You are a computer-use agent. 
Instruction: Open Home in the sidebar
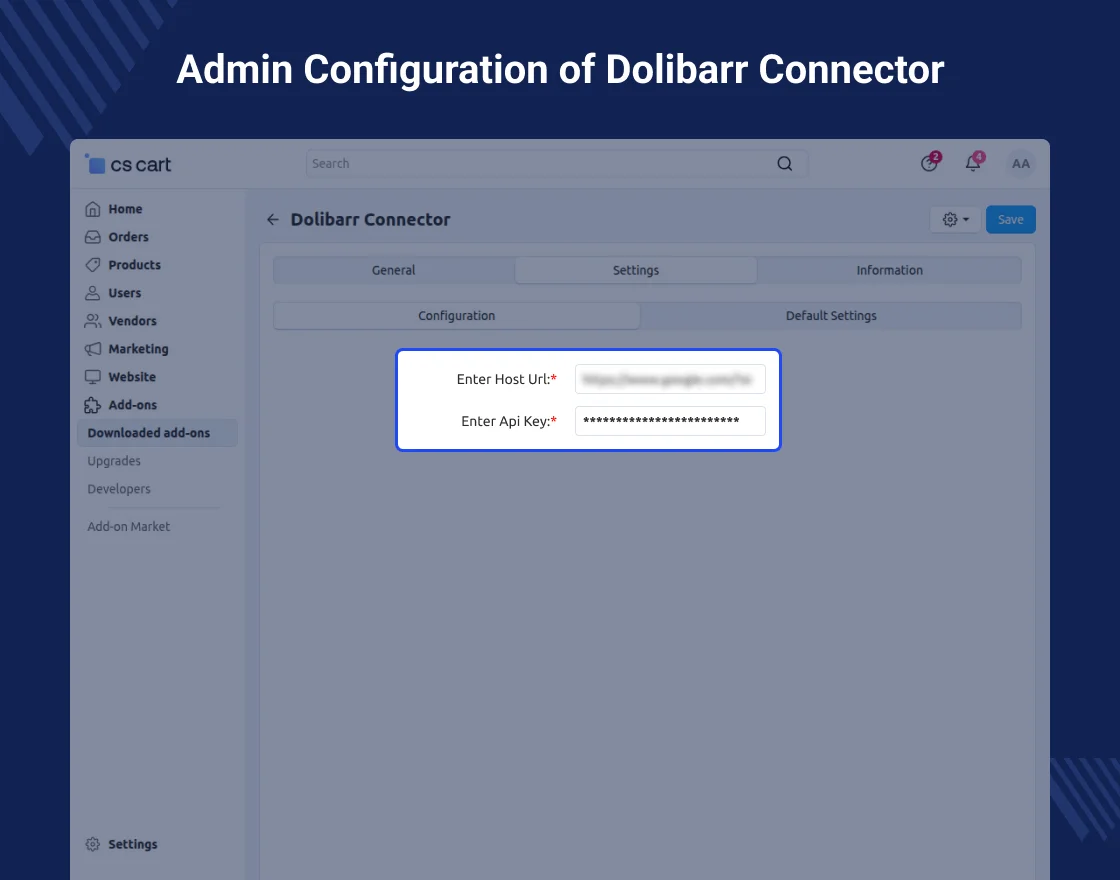coord(125,209)
